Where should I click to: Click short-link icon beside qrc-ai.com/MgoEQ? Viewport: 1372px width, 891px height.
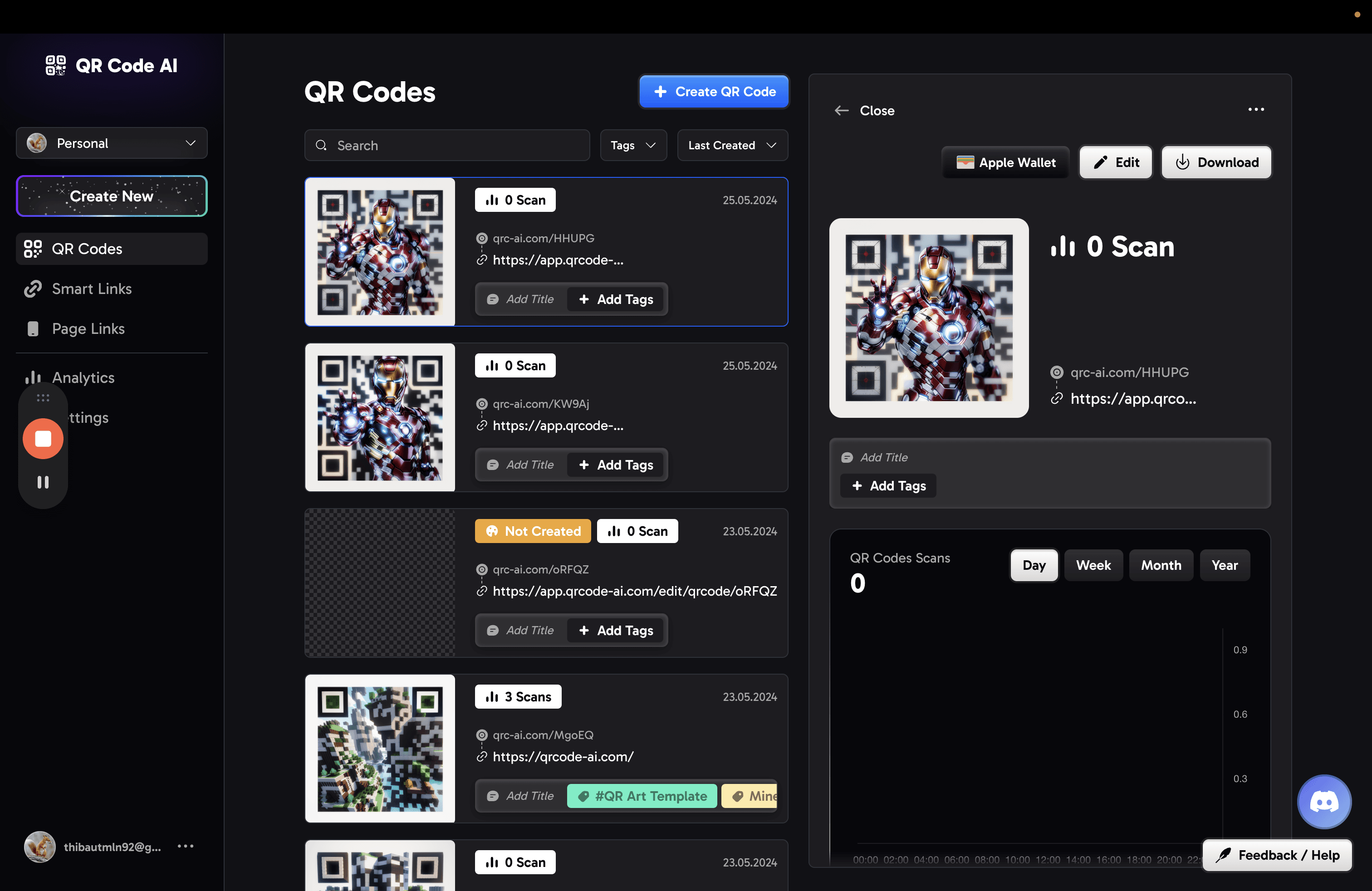click(x=482, y=735)
